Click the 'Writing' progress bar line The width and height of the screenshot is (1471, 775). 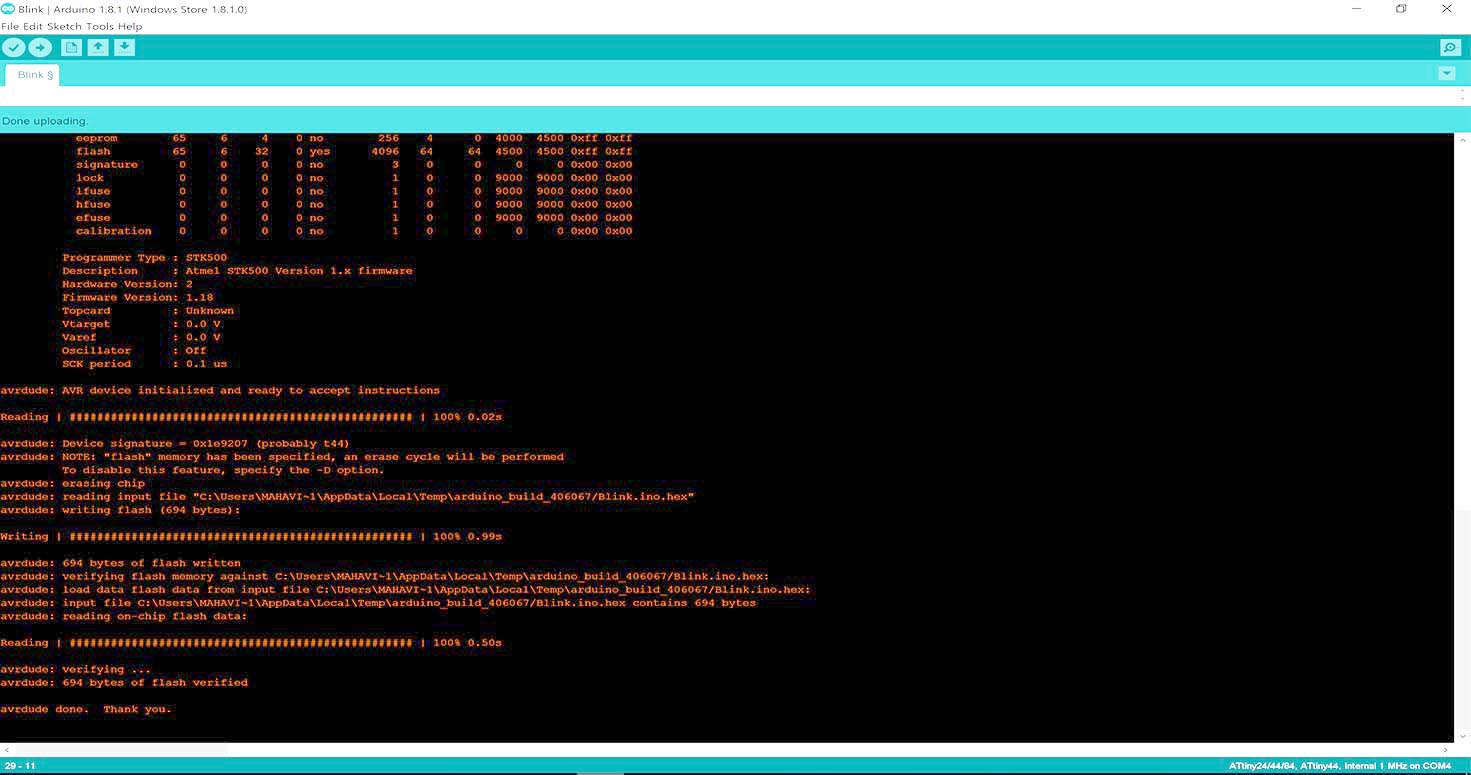(x=251, y=536)
